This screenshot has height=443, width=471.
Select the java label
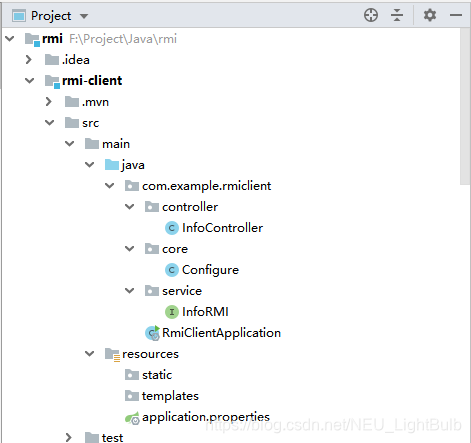(133, 165)
